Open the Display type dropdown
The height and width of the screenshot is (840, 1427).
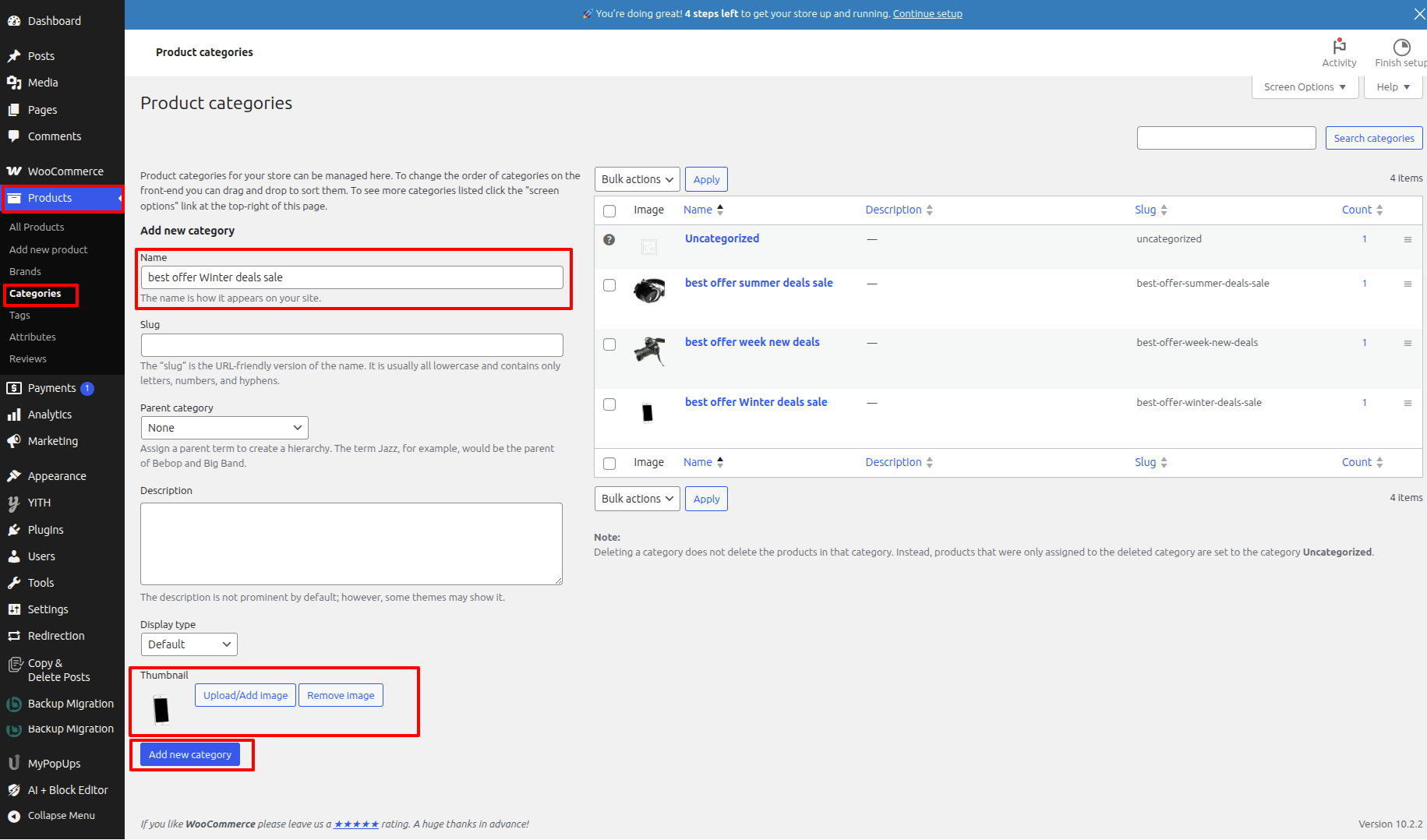(189, 644)
